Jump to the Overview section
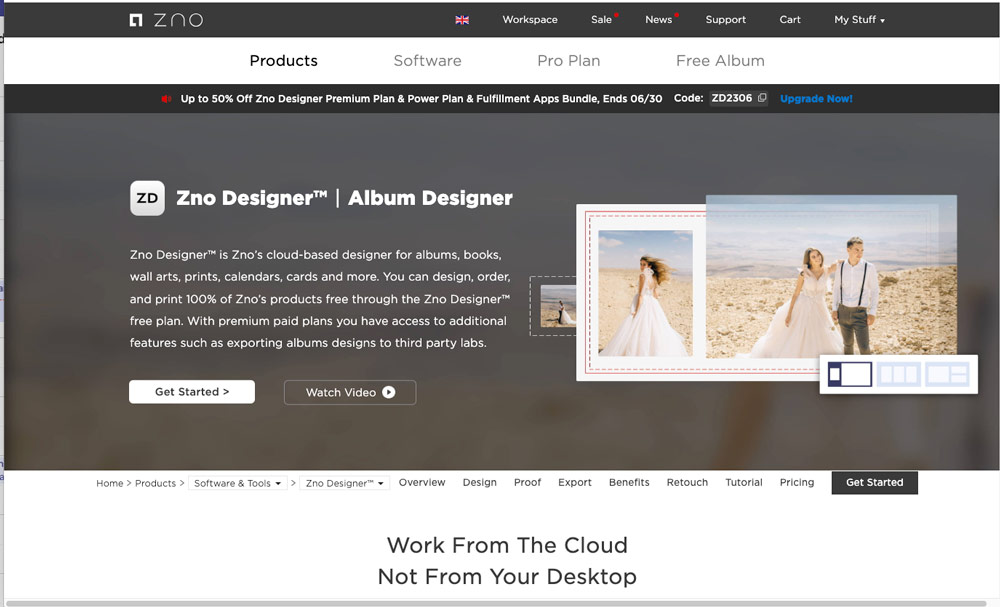1000x607 pixels. [422, 483]
